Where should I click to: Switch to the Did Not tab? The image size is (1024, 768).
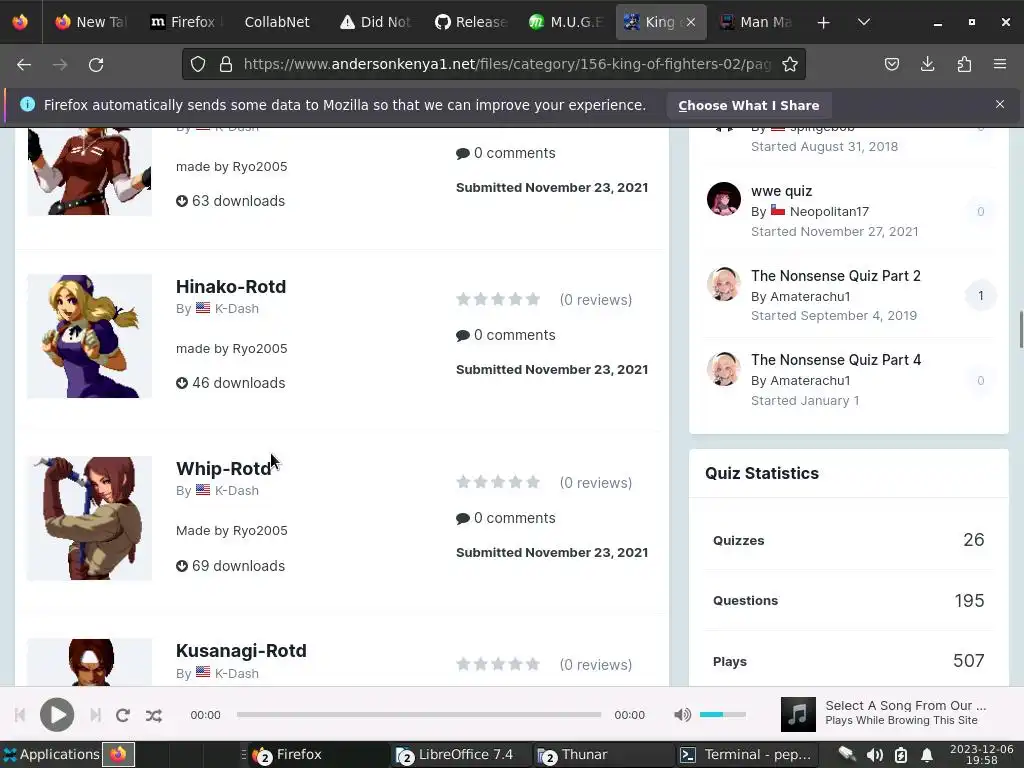click(x=376, y=22)
